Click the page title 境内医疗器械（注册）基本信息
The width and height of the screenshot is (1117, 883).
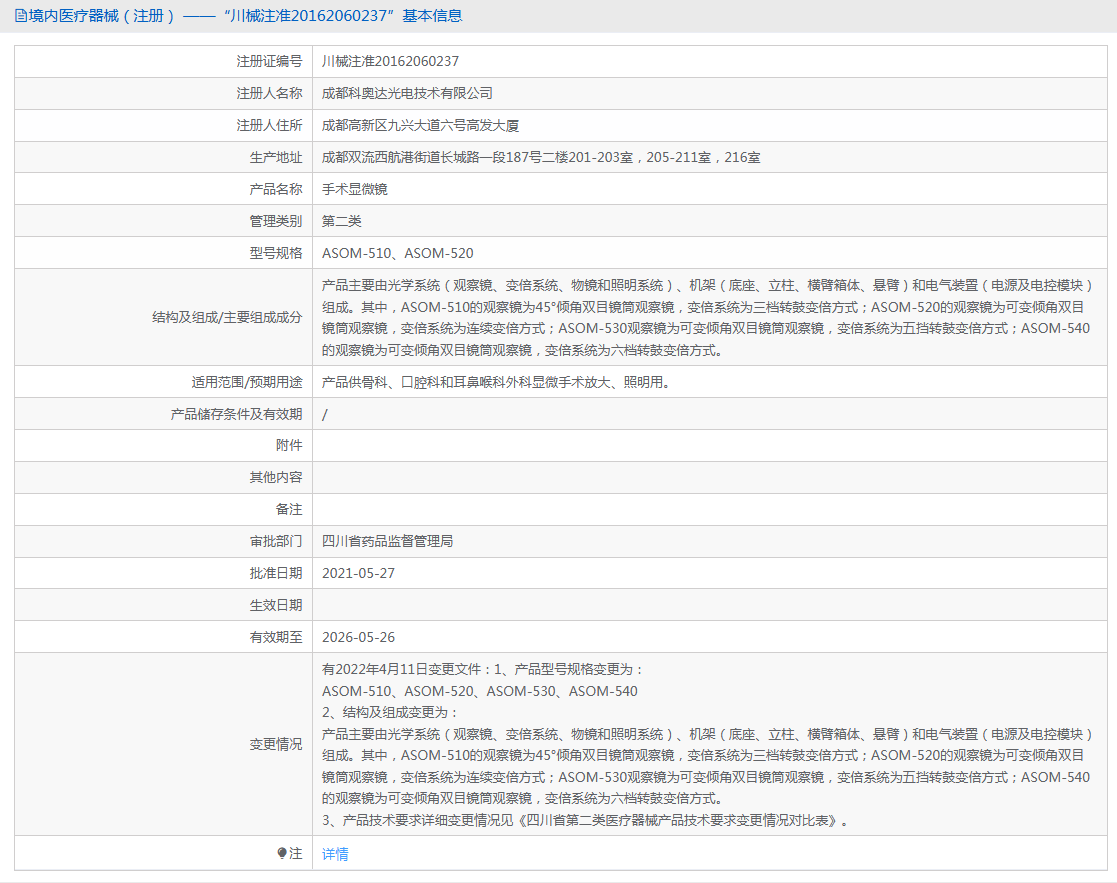point(245,16)
